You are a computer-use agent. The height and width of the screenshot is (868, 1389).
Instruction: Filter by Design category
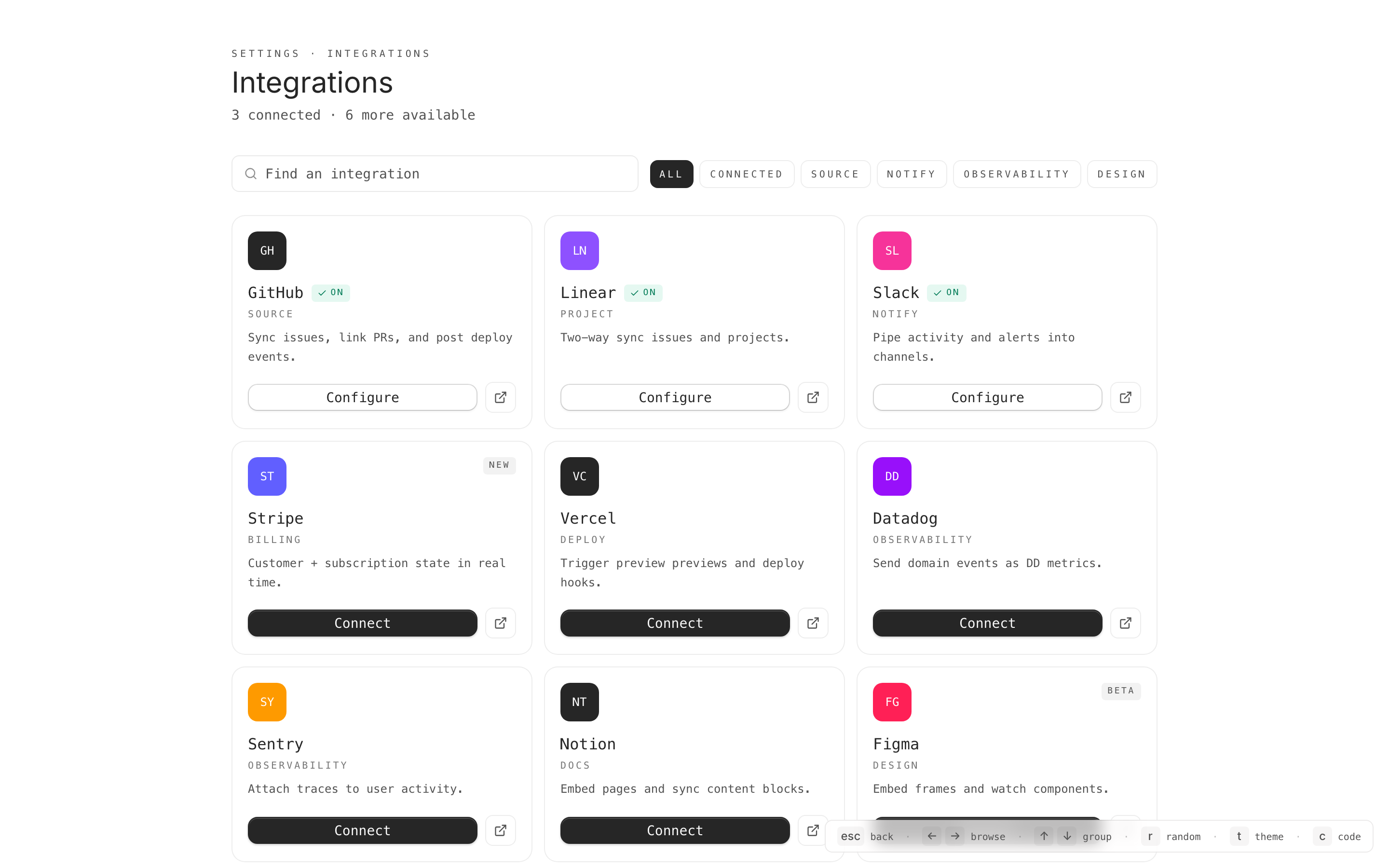pyautogui.click(x=1121, y=174)
